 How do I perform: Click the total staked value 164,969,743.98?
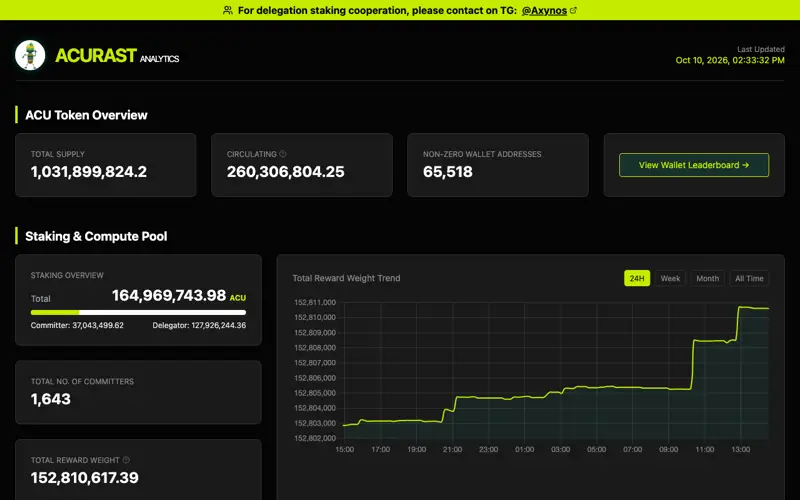click(169, 295)
